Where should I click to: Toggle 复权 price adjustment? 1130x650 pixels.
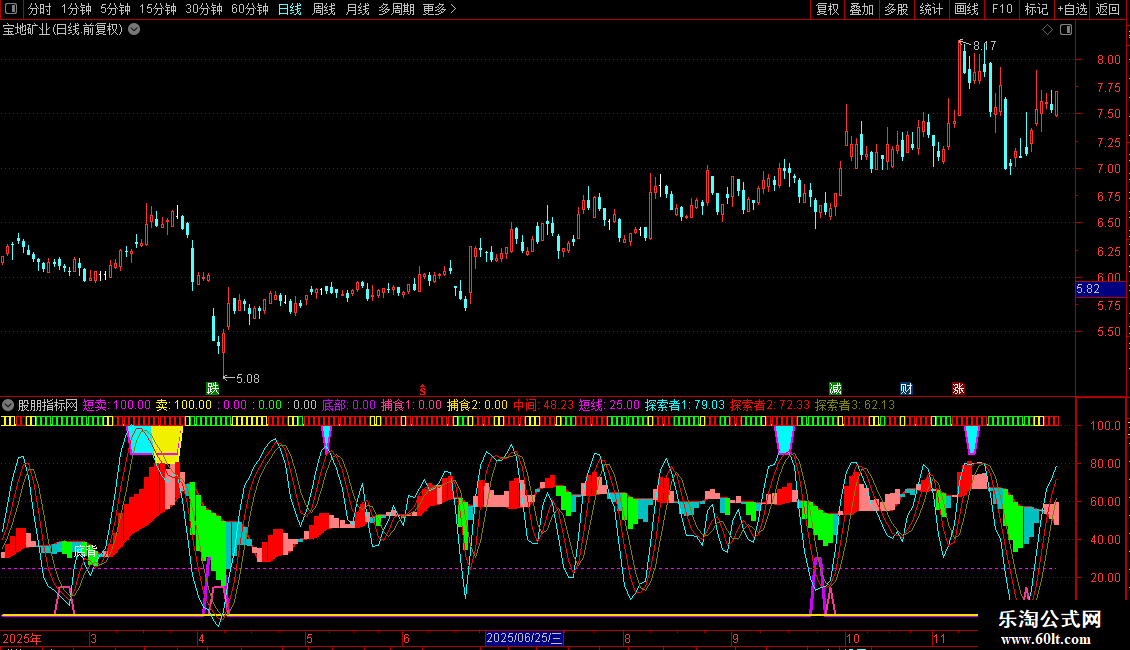tap(827, 10)
